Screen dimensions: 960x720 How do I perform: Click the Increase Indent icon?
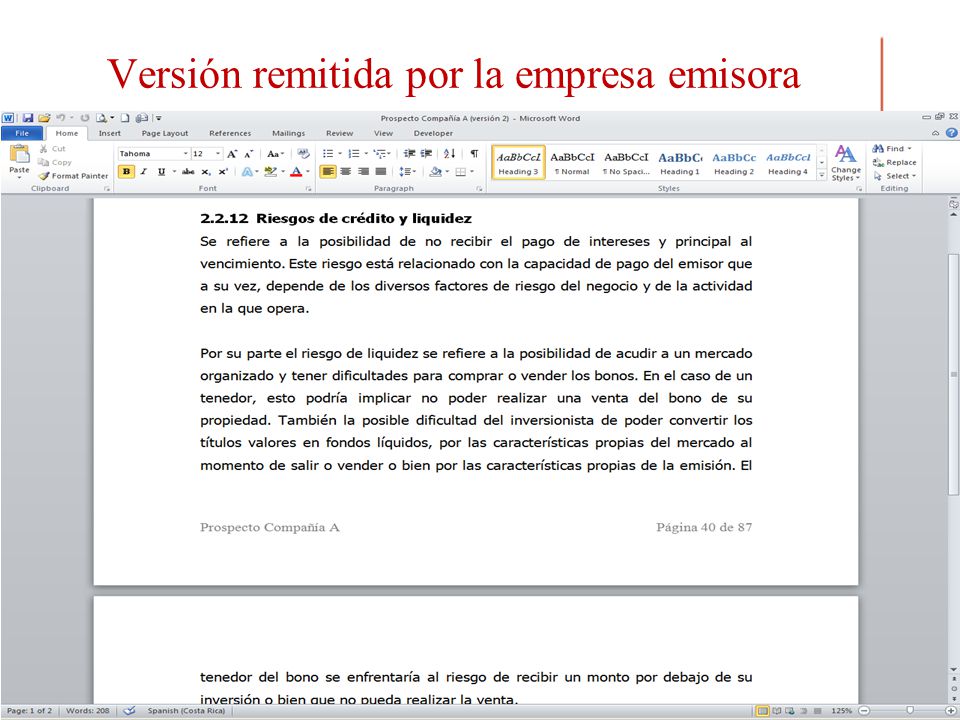(426, 154)
